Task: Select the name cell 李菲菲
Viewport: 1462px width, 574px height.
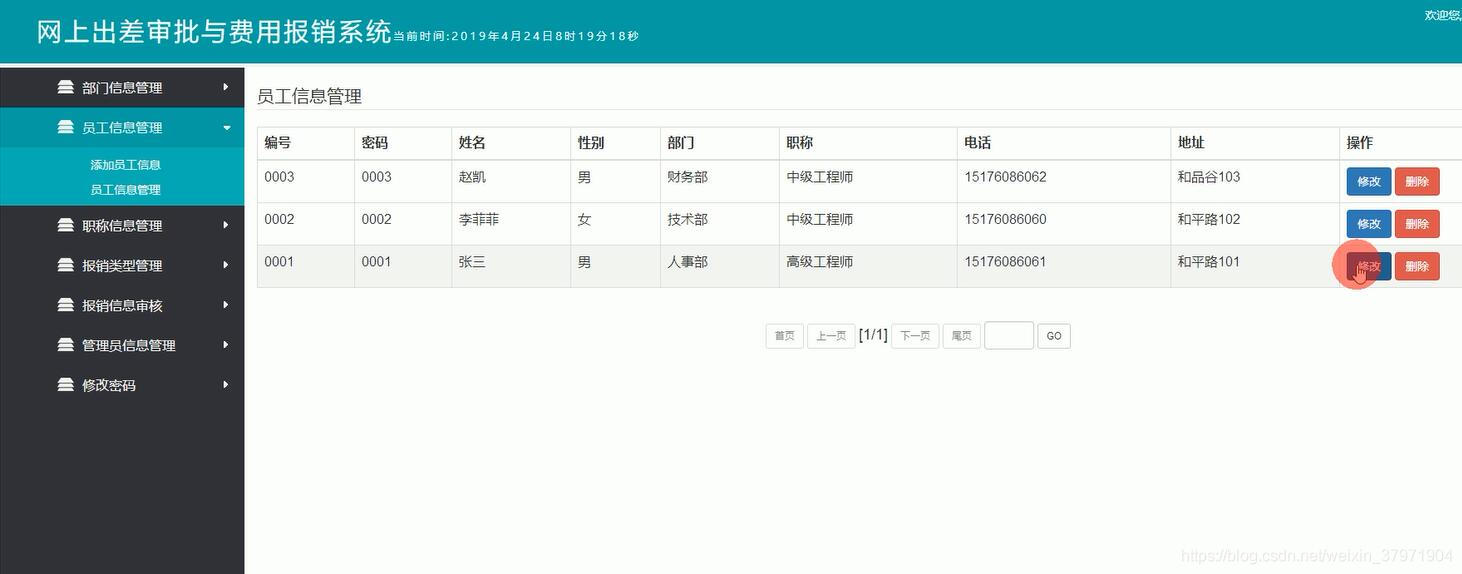Action: click(479, 219)
